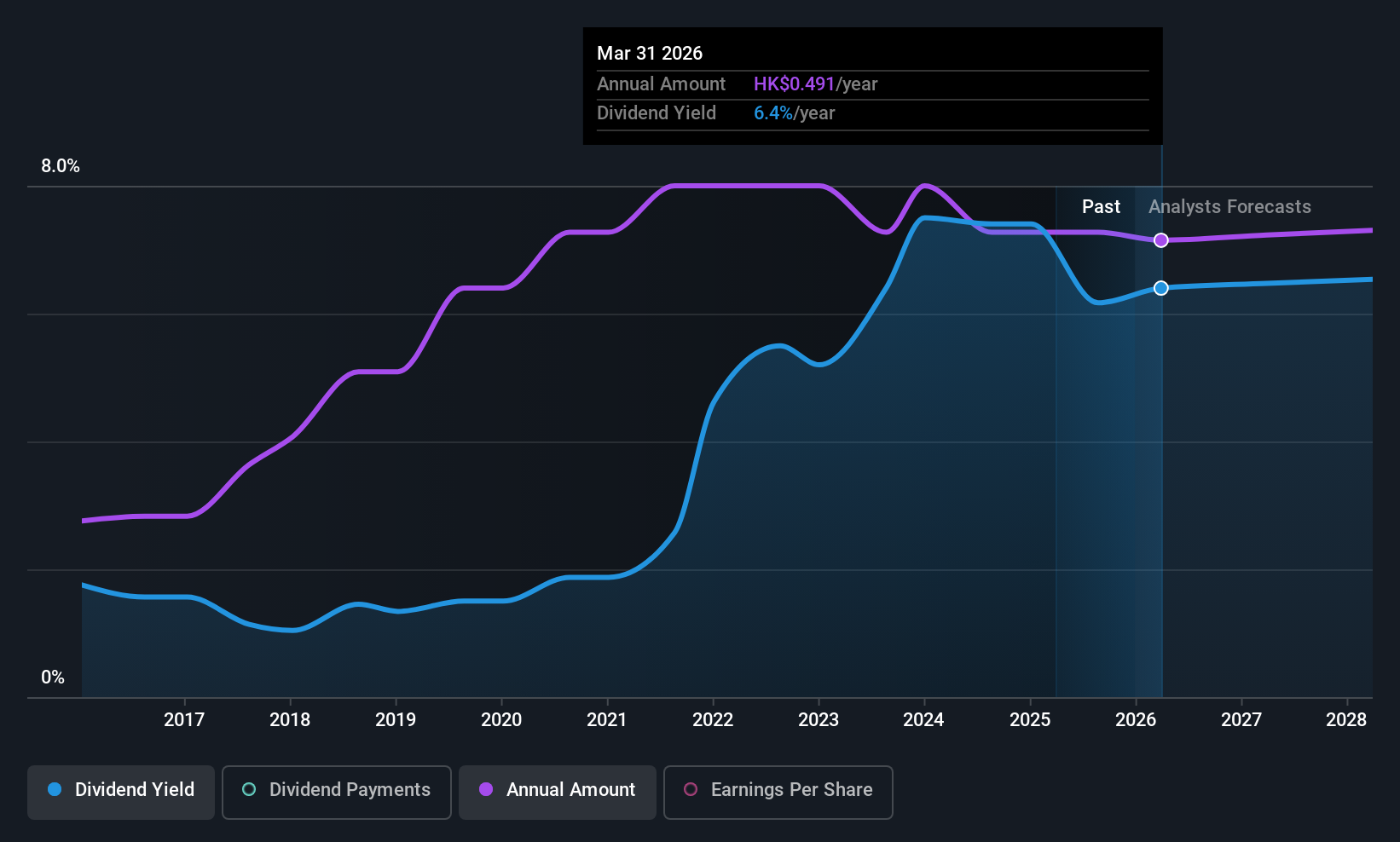Click the 2017 x-axis year label
1400x842 pixels.
coord(184,719)
